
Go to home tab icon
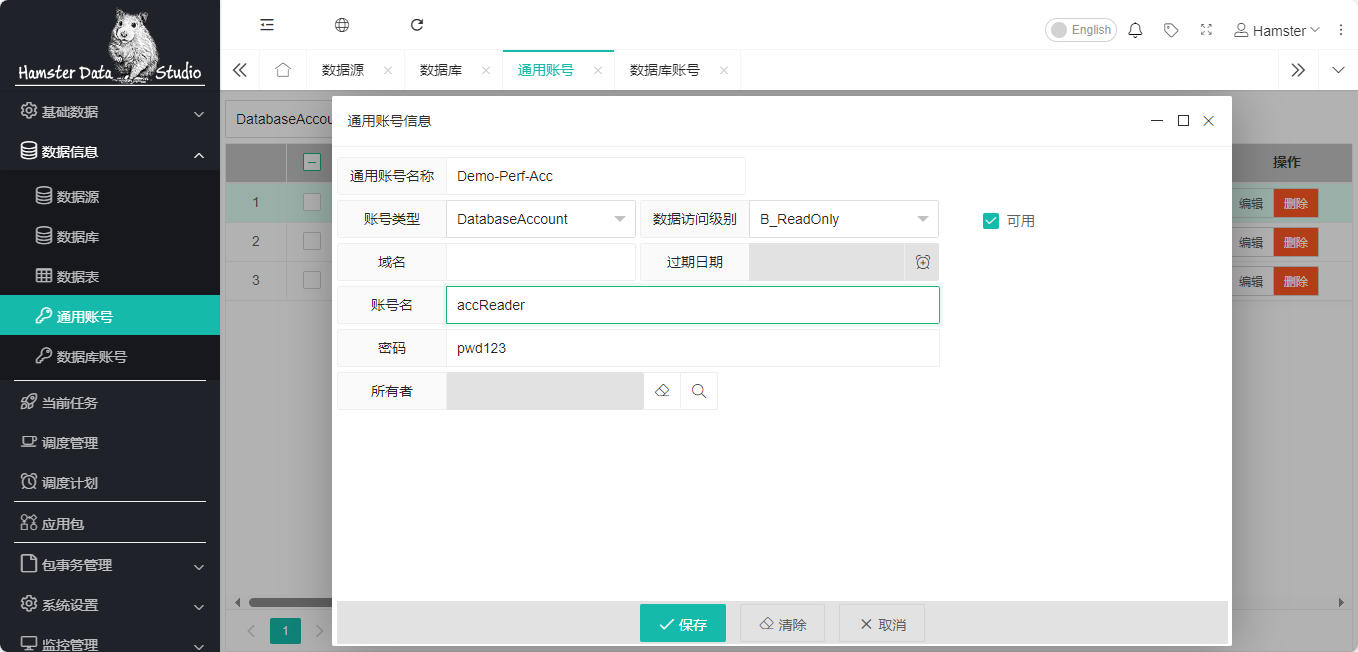tap(283, 70)
